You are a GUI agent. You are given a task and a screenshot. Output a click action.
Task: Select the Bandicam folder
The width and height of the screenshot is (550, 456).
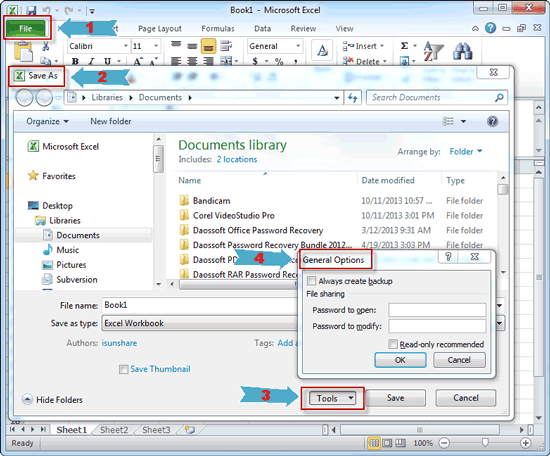(x=212, y=201)
